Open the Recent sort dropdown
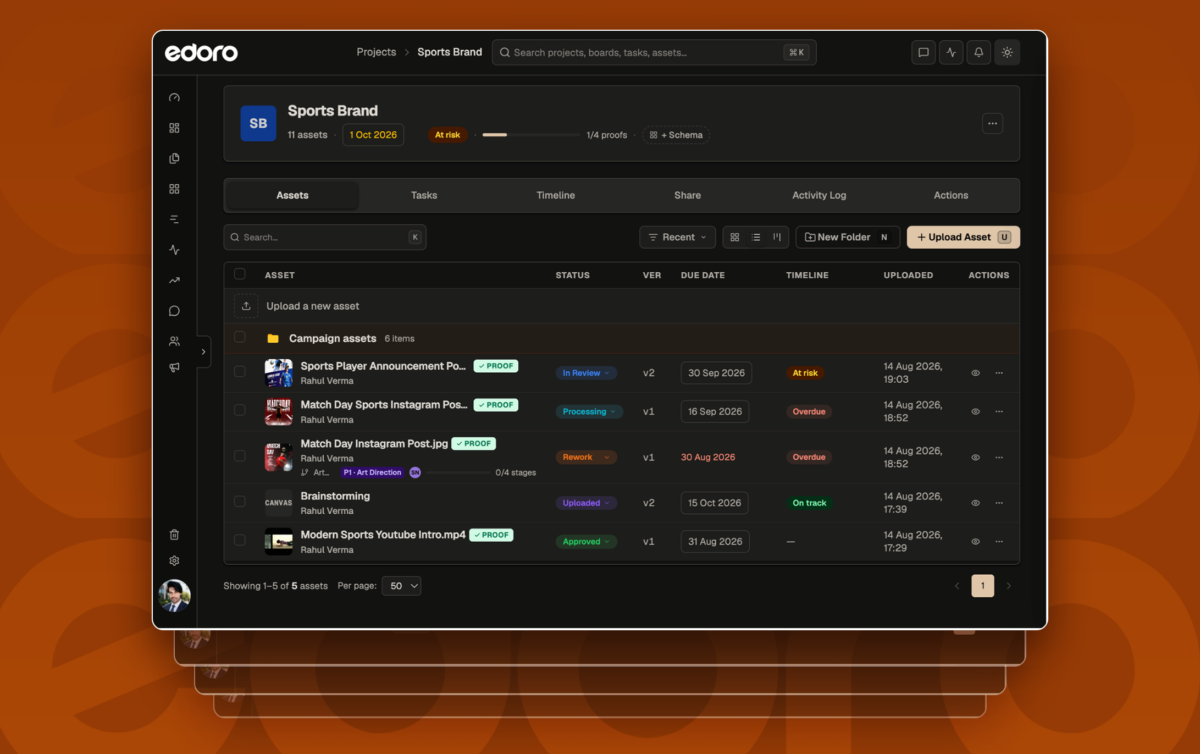Screen dimensions: 1200x754 tap(678, 237)
